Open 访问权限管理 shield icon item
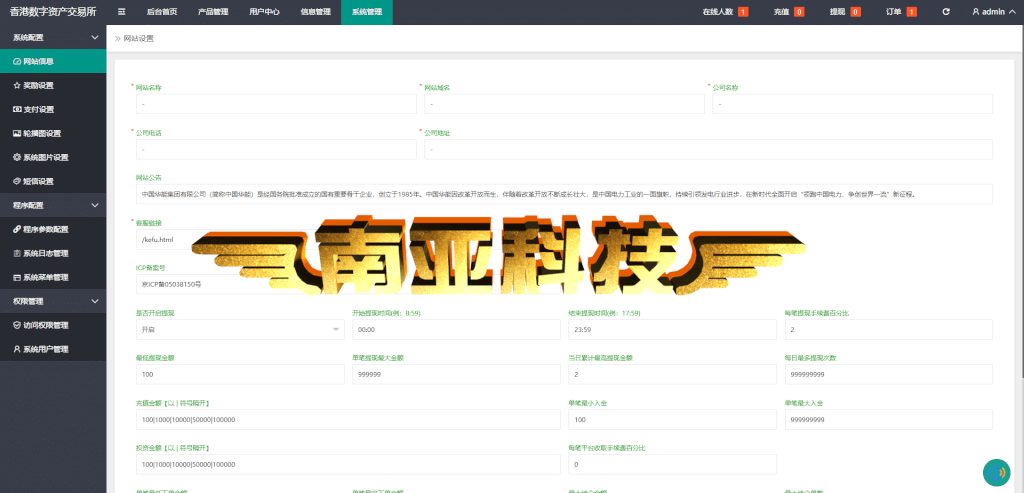The image size is (1024, 493). 53,325
